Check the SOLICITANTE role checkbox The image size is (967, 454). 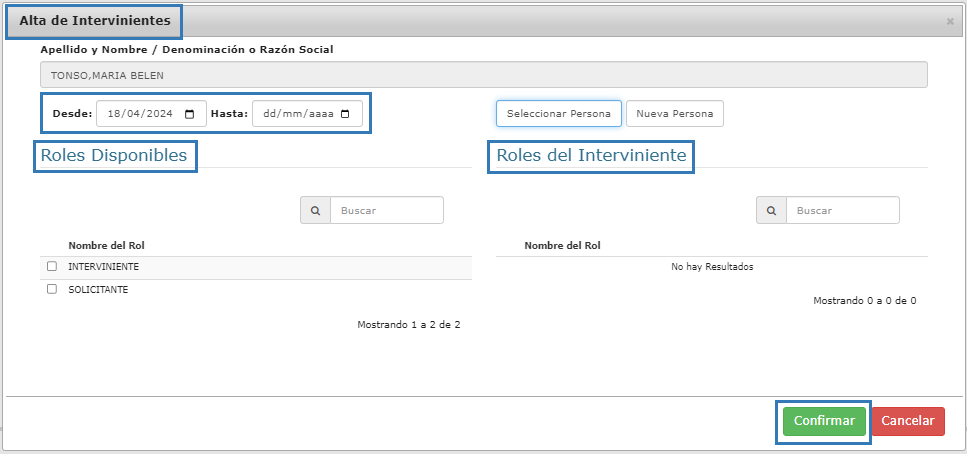click(52, 289)
